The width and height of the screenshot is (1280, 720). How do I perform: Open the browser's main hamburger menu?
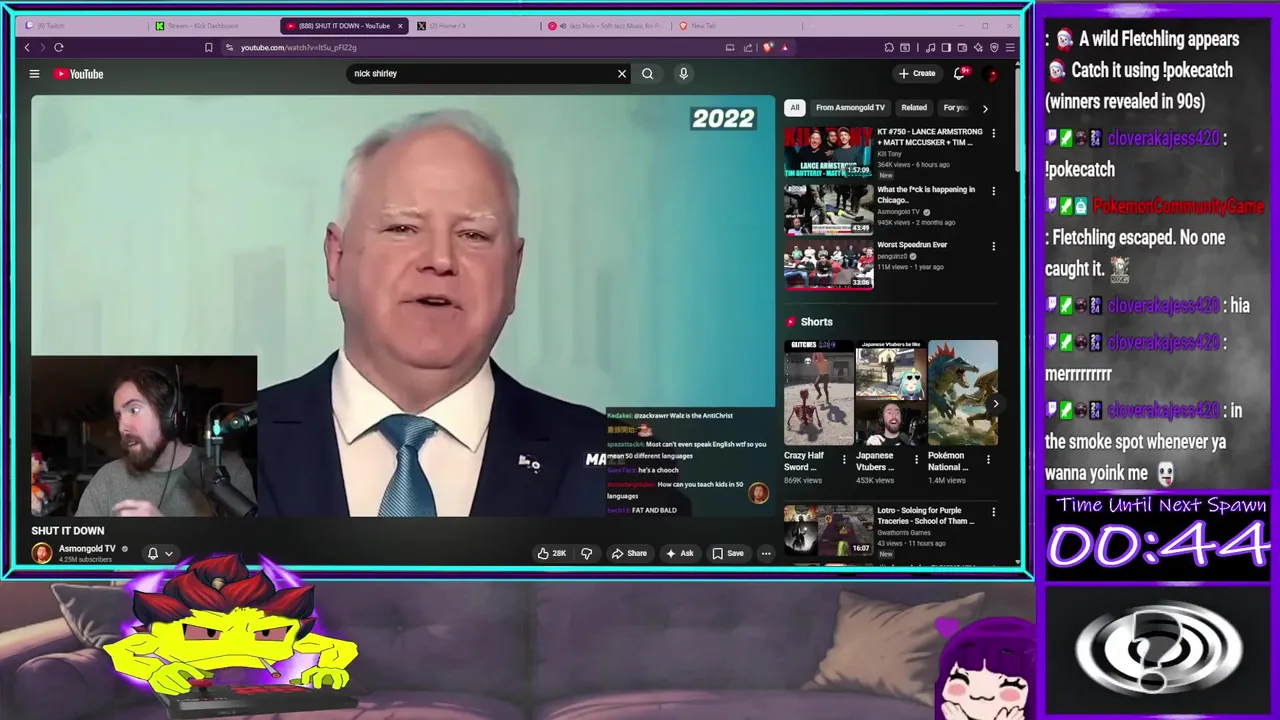coord(1010,47)
